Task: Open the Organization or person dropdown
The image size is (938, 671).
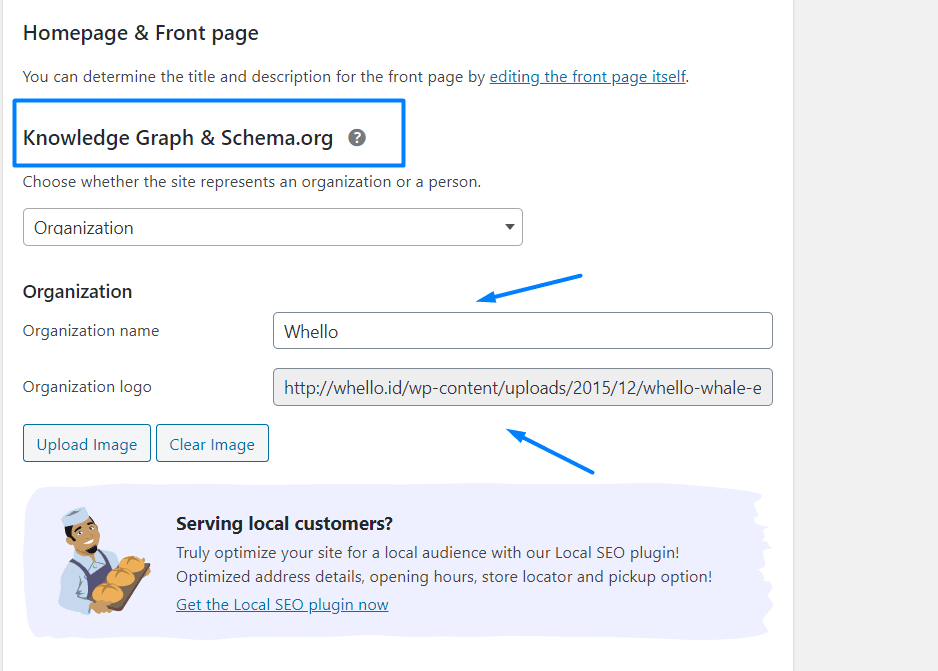Action: 272,227
